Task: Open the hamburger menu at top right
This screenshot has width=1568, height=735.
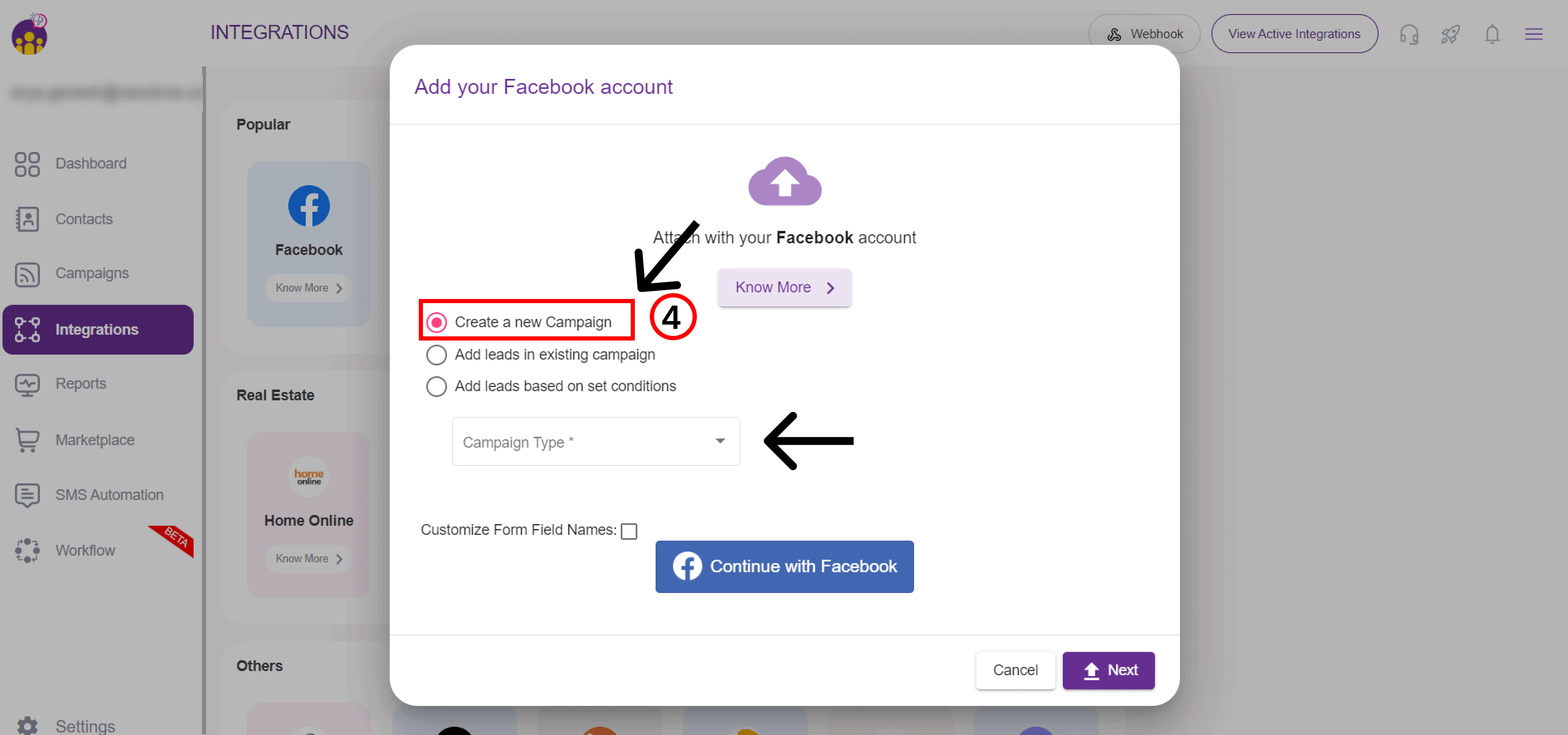Action: click(1534, 34)
